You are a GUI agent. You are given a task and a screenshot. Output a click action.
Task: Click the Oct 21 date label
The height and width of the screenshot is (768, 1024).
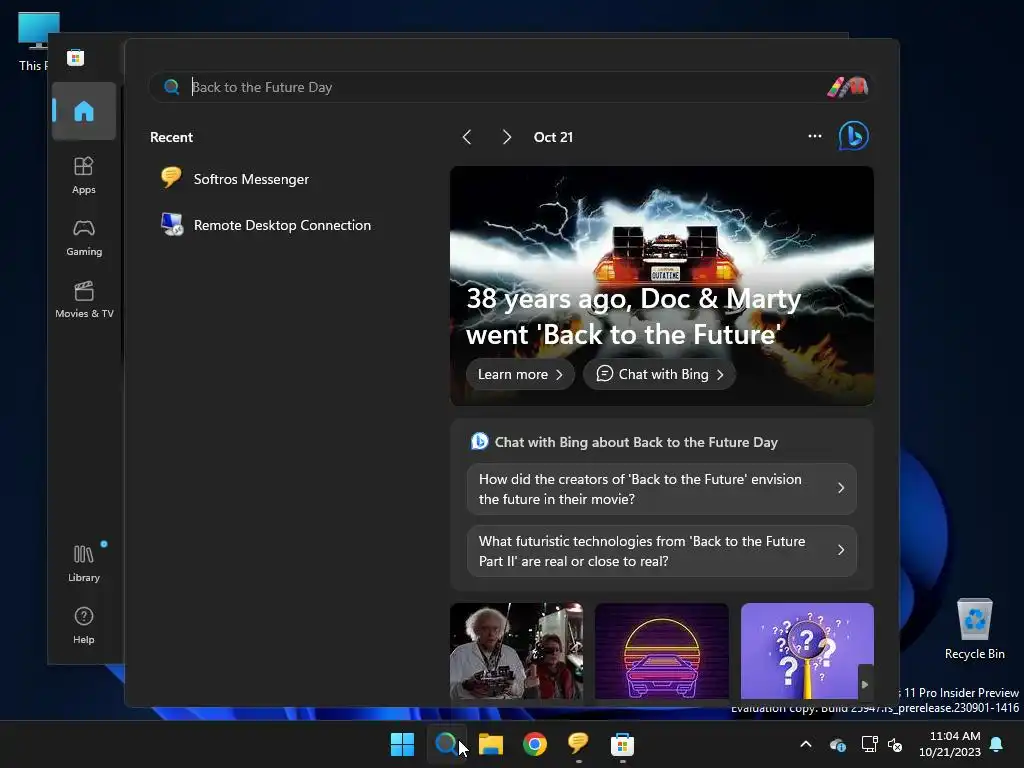[x=553, y=137]
